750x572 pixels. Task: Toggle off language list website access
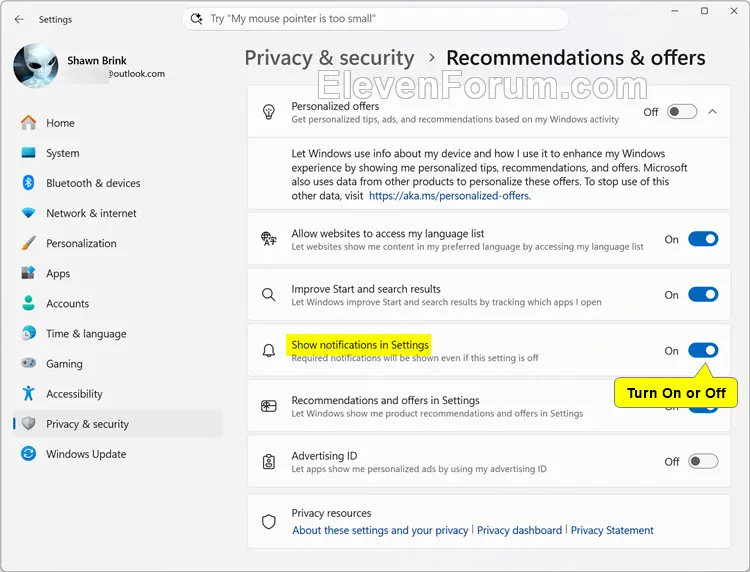coord(703,239)
